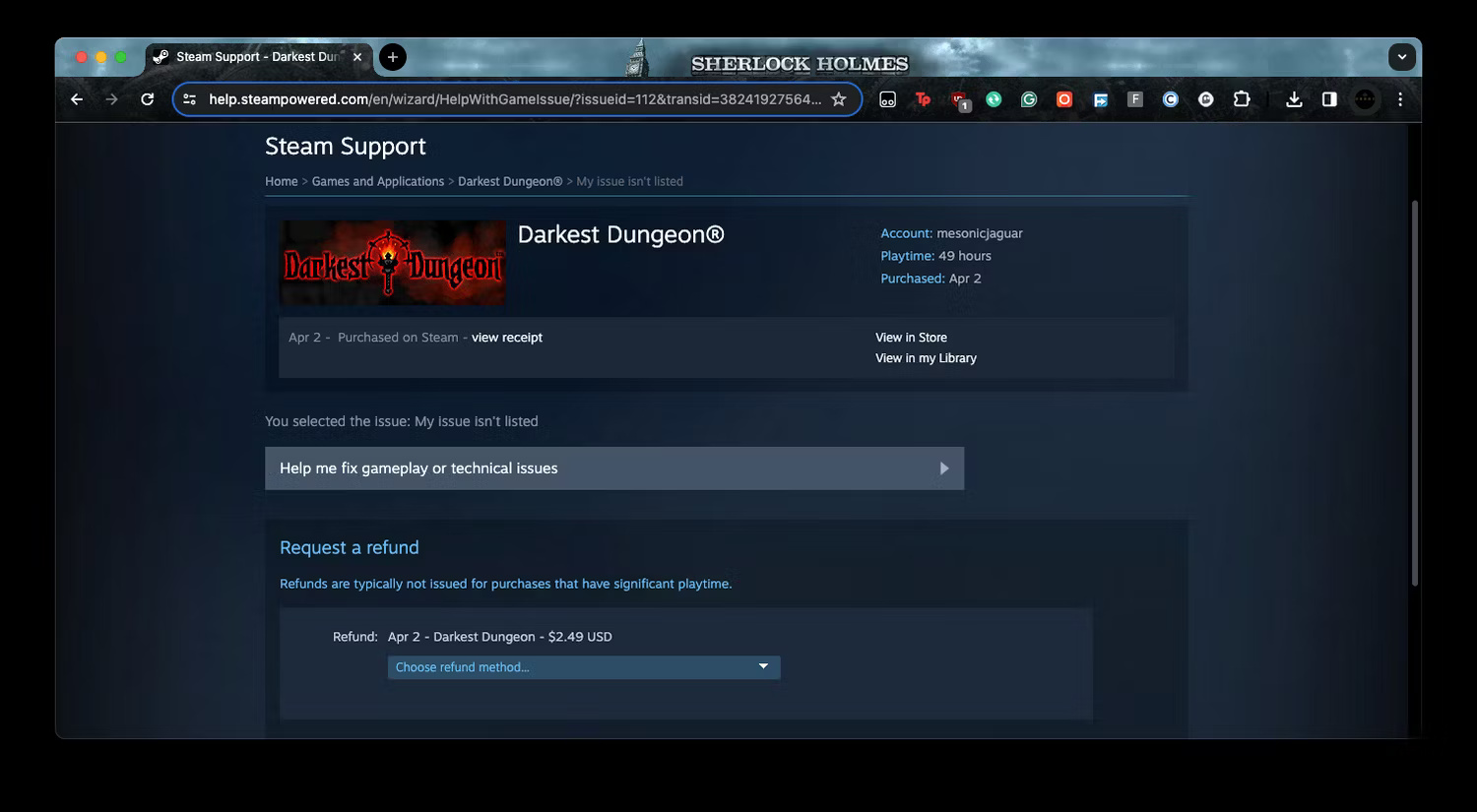Open the Downloads icon in the toolbar
1477x812 pixels.
(1293, 98)
